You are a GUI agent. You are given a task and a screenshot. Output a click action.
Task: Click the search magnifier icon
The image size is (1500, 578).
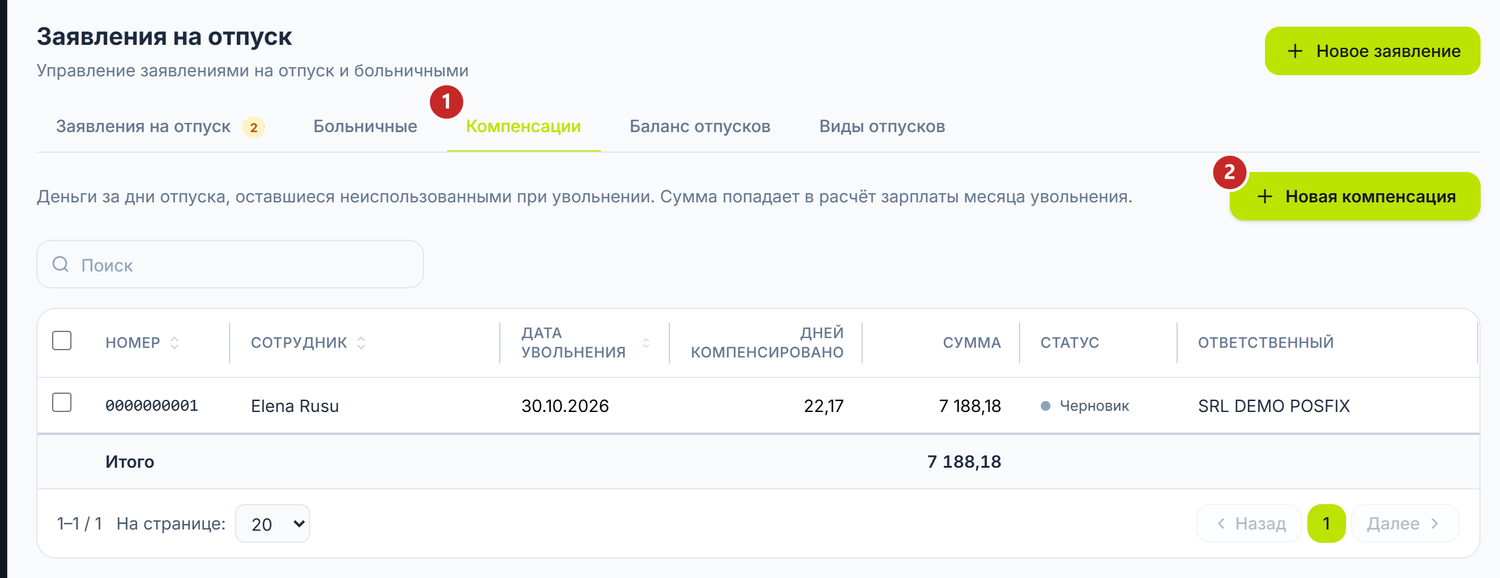click(60, 265)
